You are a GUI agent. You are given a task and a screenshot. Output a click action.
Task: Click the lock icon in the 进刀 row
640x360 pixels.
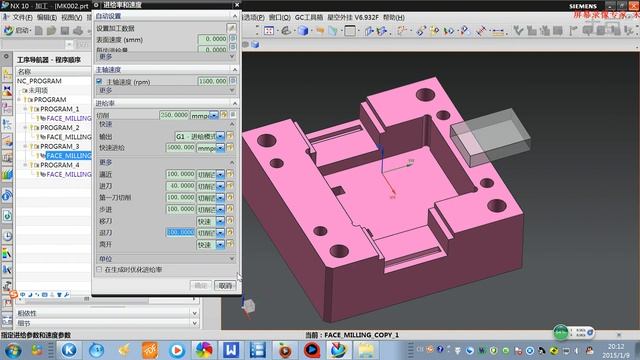click(x=230, y=186)
